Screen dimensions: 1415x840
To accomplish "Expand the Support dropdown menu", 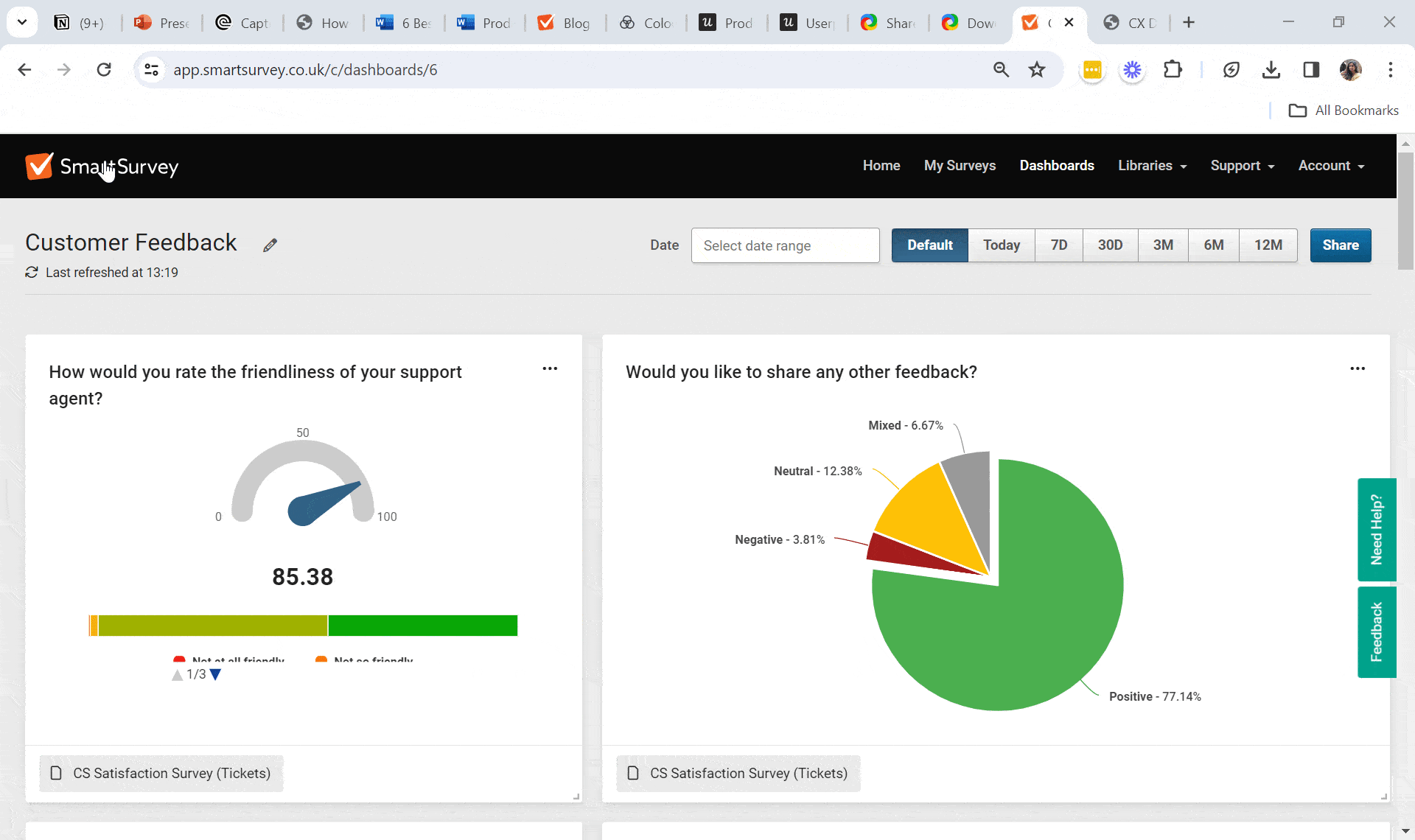I will point(1242,166).
